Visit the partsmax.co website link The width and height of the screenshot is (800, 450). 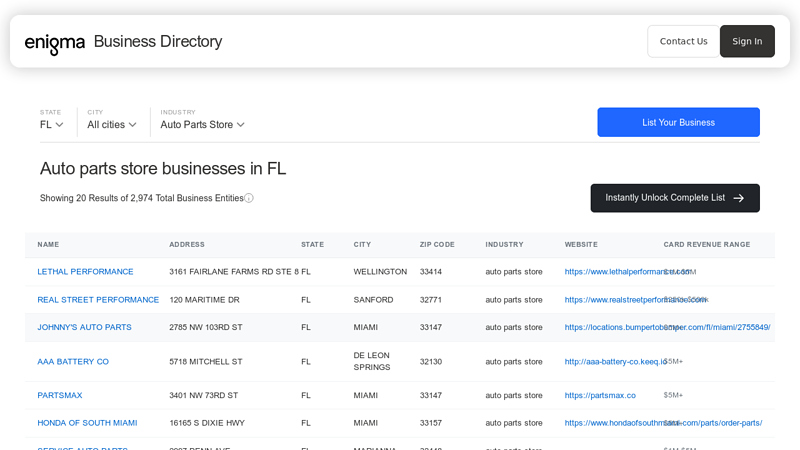(600, 395)
